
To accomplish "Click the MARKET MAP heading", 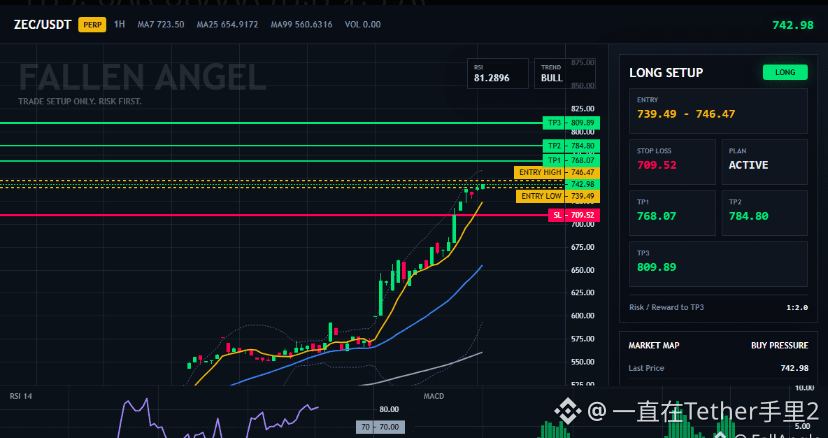I will pos(654,346).
